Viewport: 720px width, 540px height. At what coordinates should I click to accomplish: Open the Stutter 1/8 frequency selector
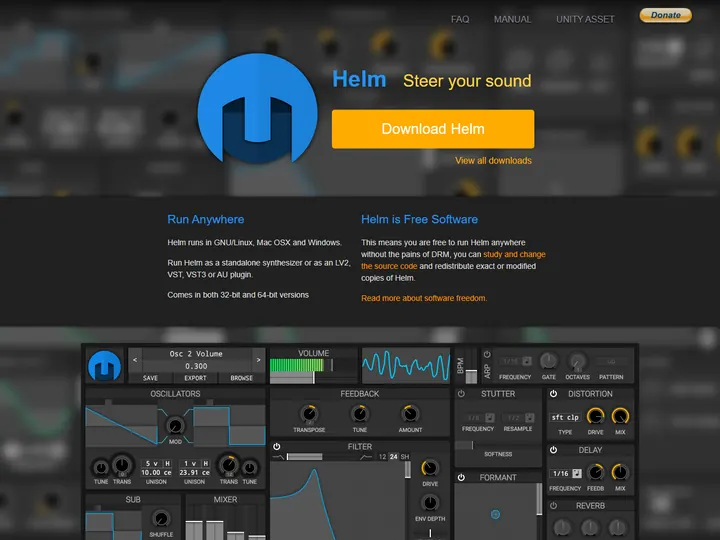[x=473, y=418]
